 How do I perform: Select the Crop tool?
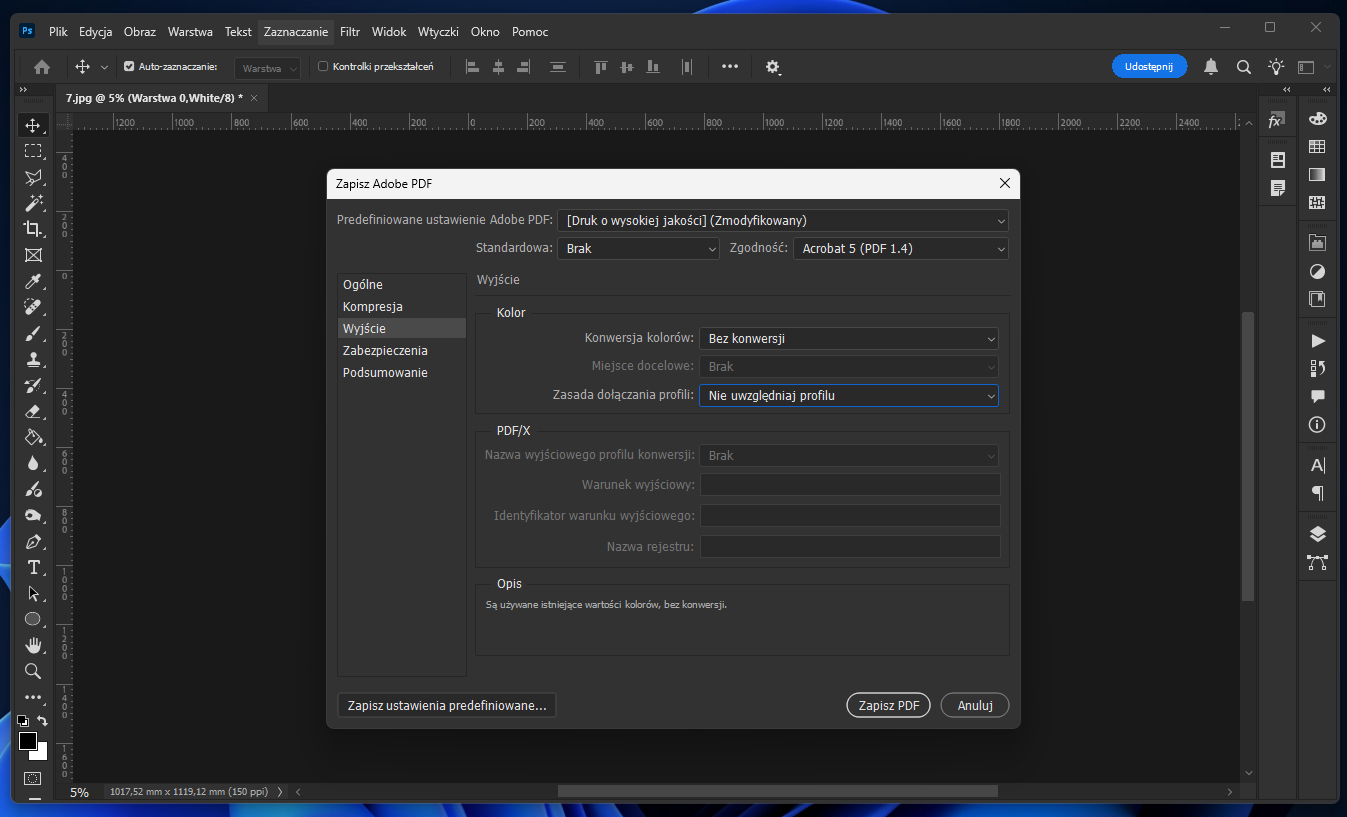34,229
